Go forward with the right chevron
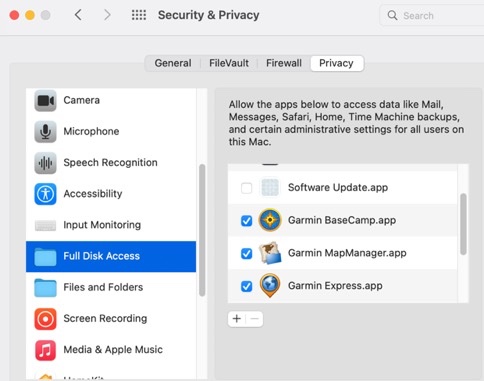The image size is (484, 381). click(107, 15)
